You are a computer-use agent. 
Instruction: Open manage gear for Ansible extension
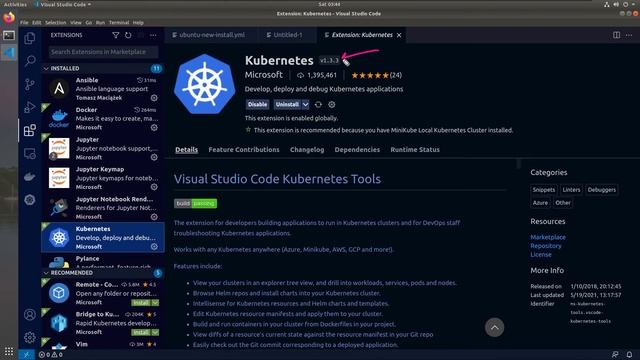[x=154, y=98]
